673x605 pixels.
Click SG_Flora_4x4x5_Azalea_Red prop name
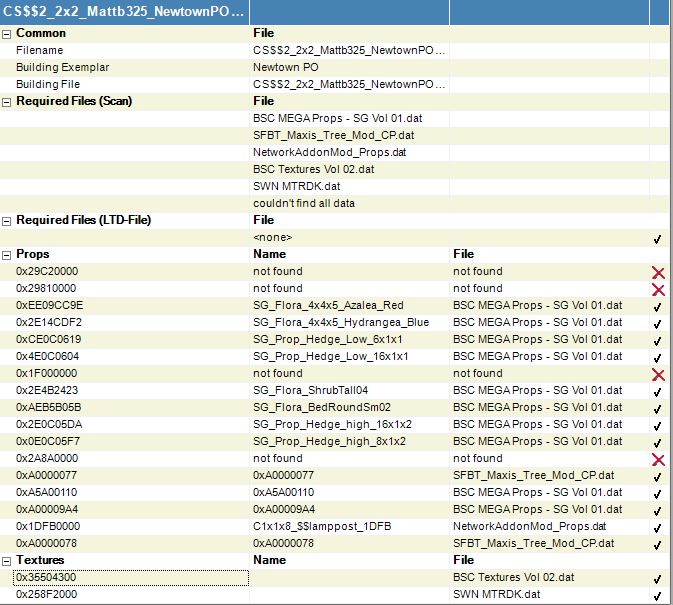328,305
